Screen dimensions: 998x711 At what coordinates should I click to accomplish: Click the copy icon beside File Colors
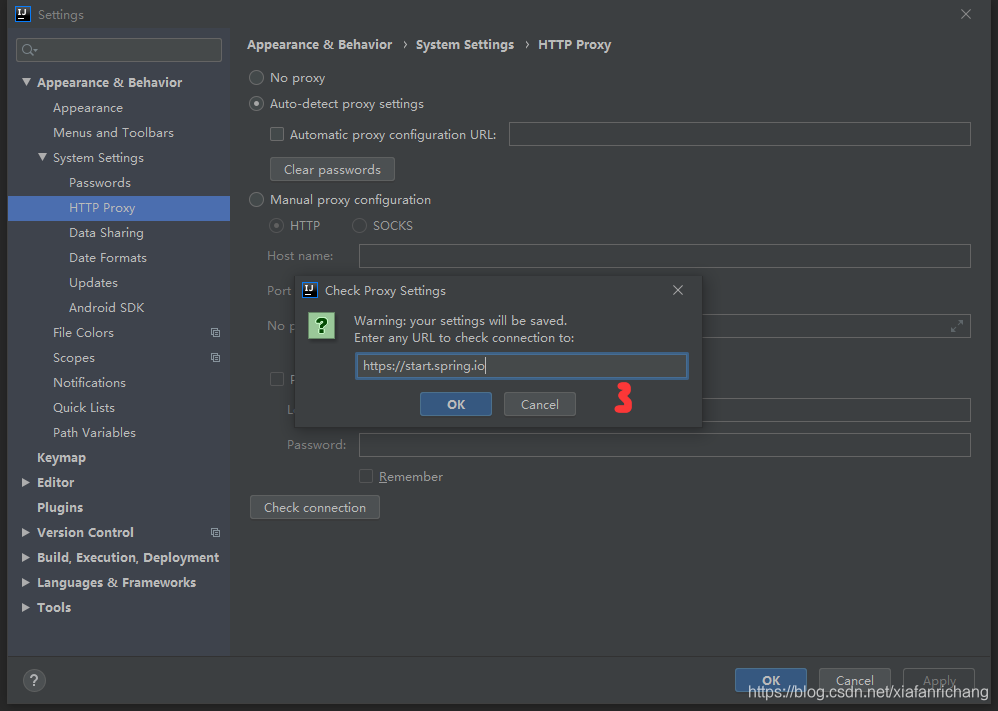[215, 332]
